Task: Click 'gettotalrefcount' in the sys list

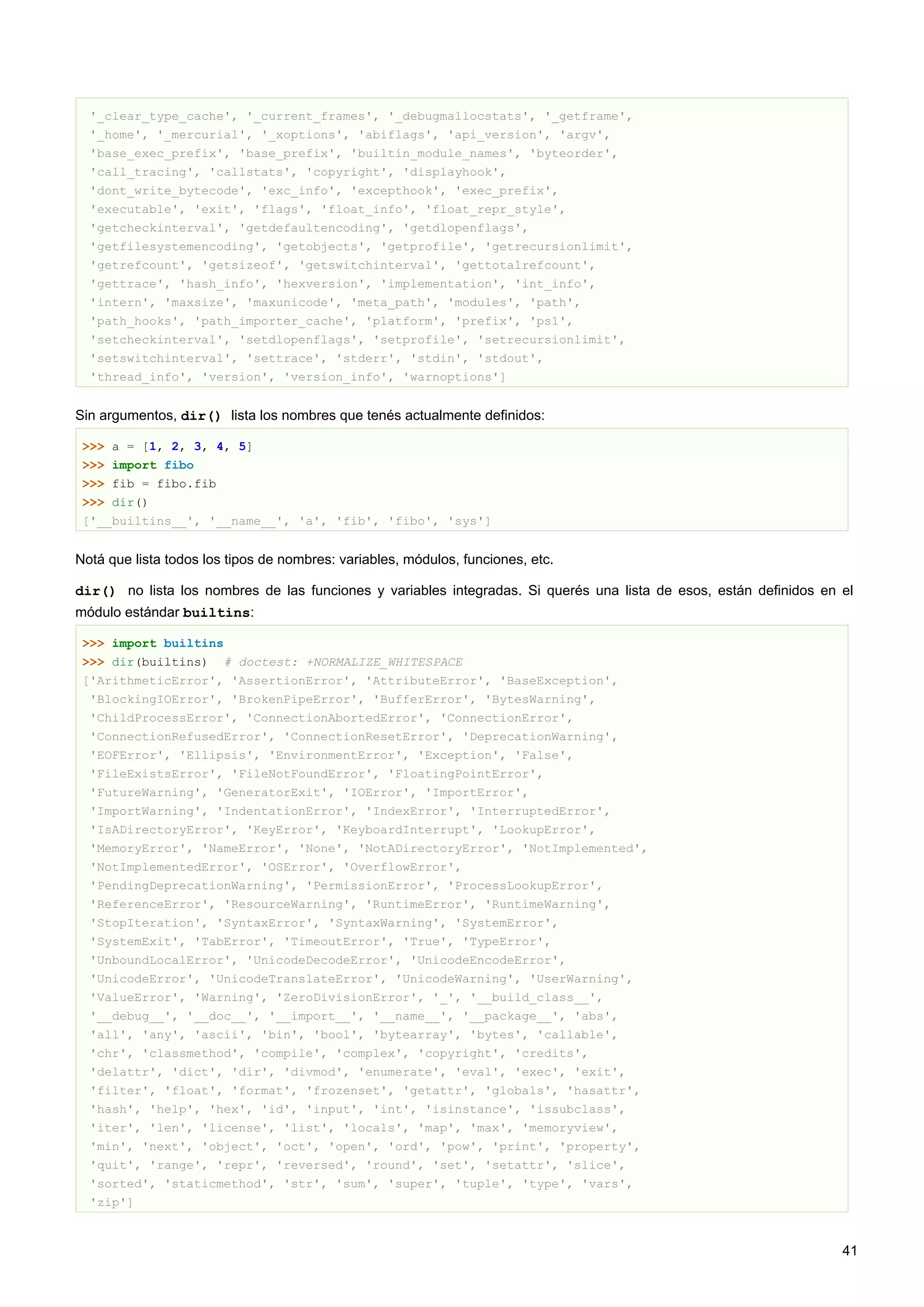Action: (x=522, y=265)
